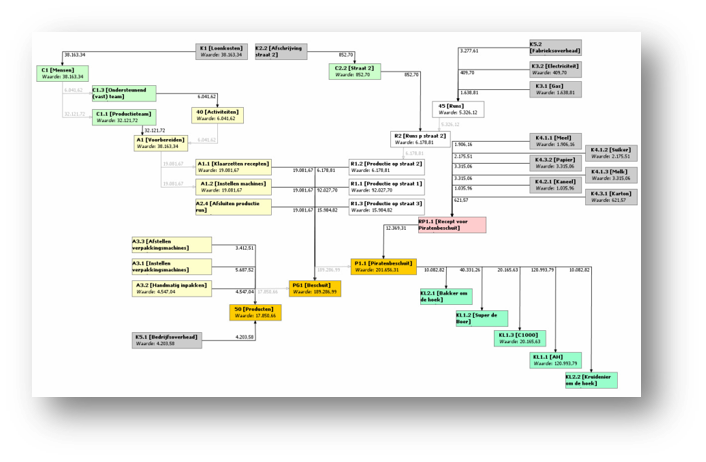Click the R2 [Runs p straat 2] node

click(420, 139)
